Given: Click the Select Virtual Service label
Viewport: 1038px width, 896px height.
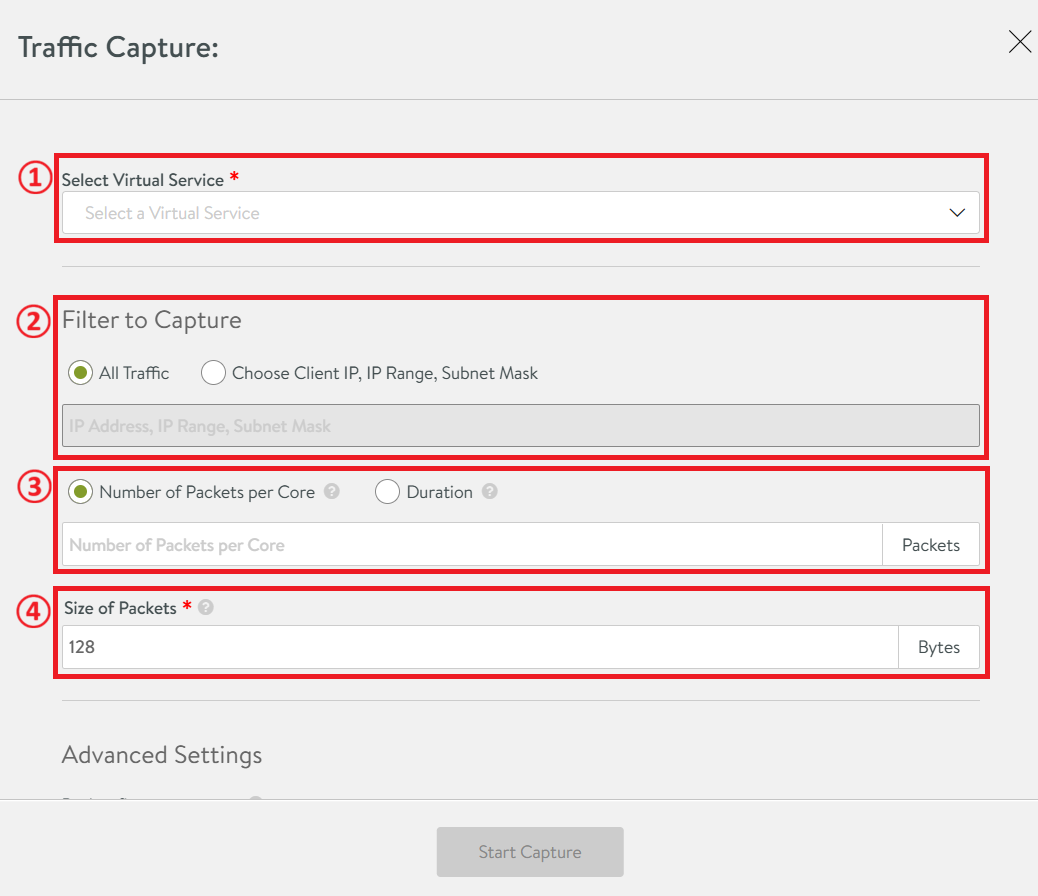Looking at the screenshot, I should [143, 180].
